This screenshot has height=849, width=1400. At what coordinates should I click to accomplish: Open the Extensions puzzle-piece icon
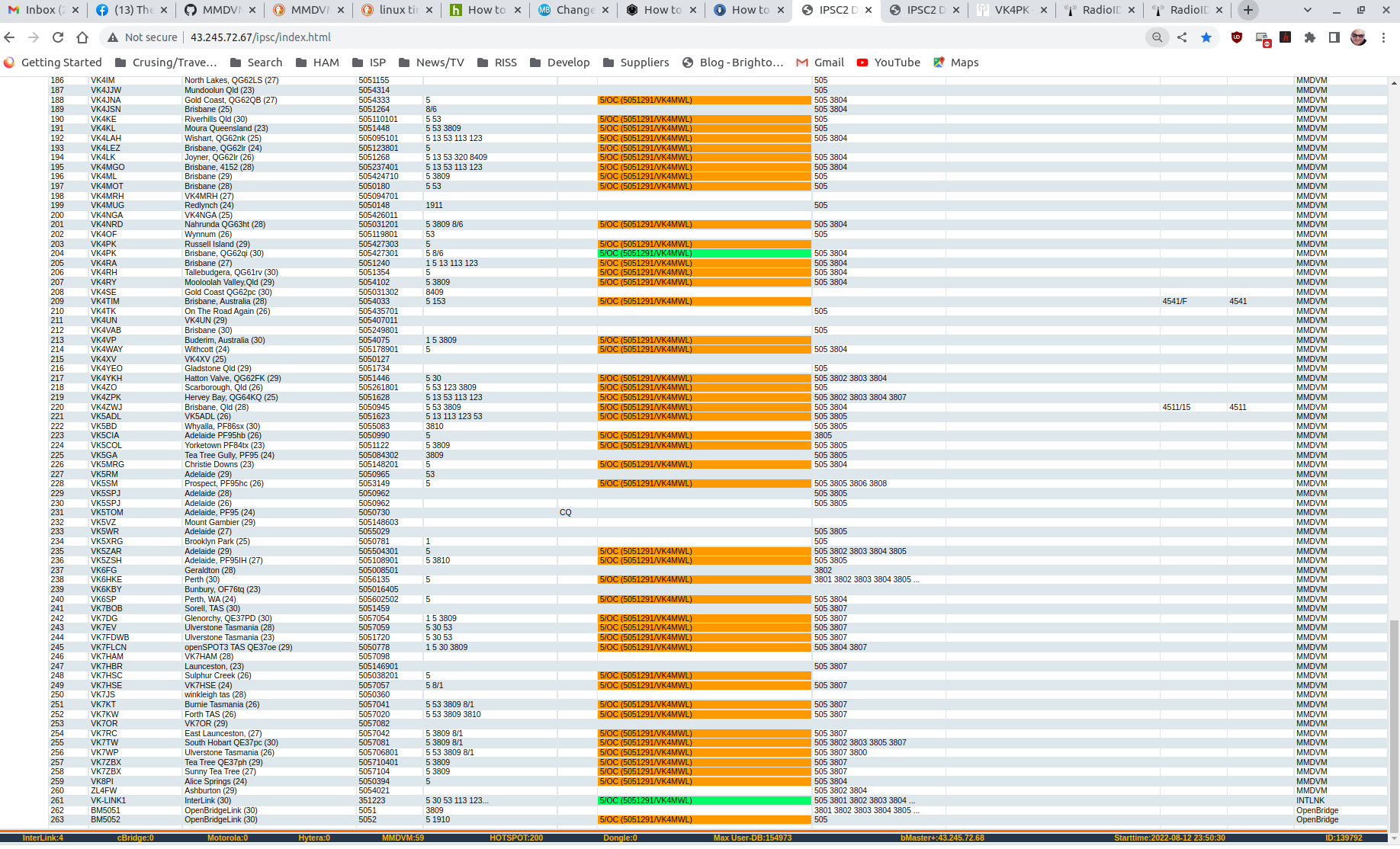click(x=1312, y=37)
